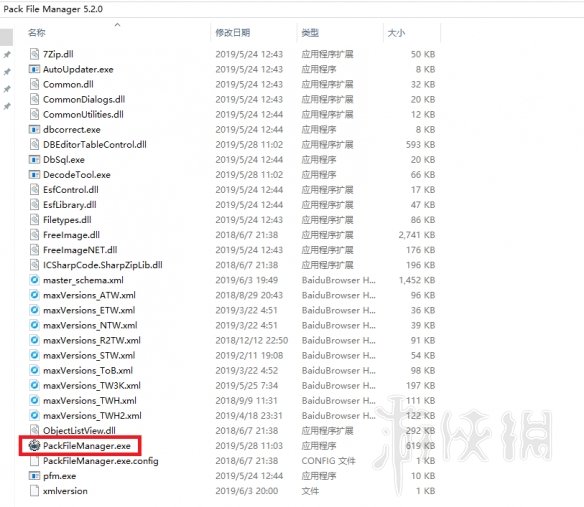The image size is (584, 507).
Task: Click the ObjectListView.dll file icon
Action: 34,430
